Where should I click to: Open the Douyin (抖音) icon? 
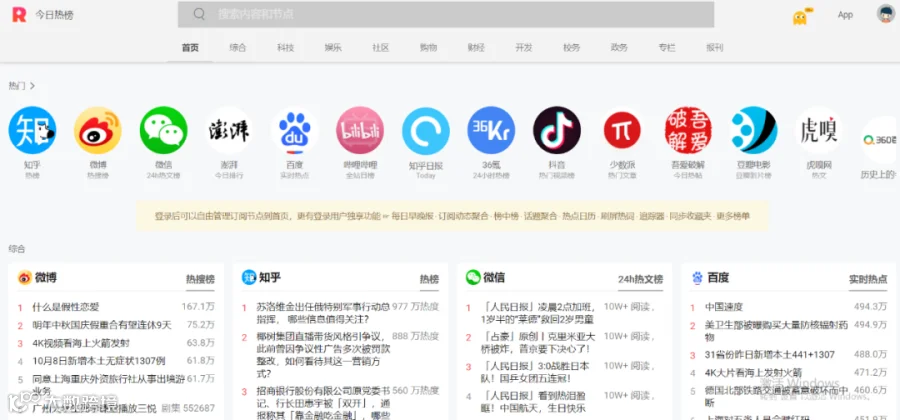(x=557, y=130)
